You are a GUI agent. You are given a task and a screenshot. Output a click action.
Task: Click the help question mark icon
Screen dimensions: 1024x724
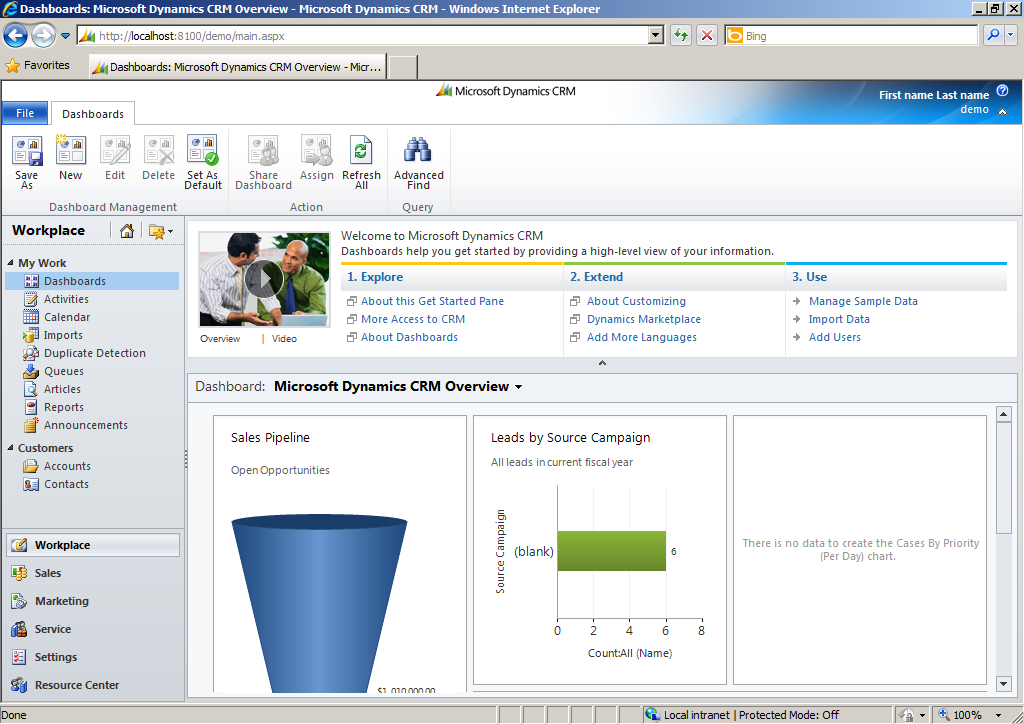pos(1002,91)
